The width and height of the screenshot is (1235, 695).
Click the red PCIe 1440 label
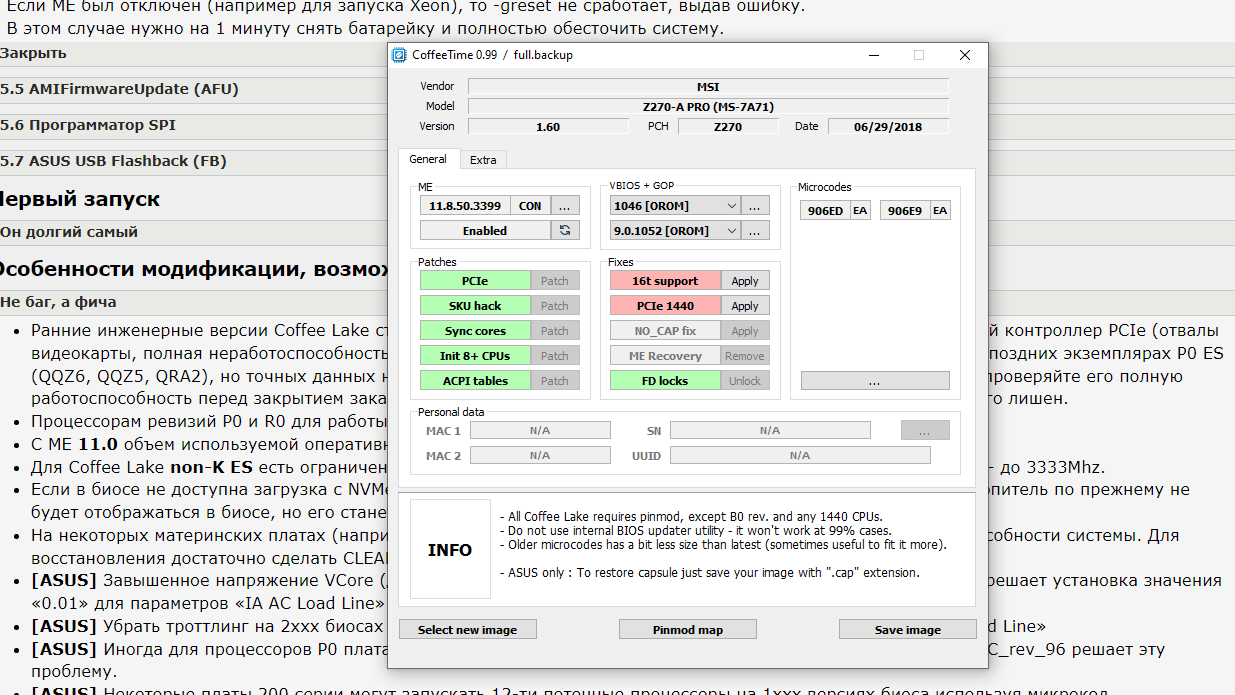pyautogui.click(x=665, y=306)
